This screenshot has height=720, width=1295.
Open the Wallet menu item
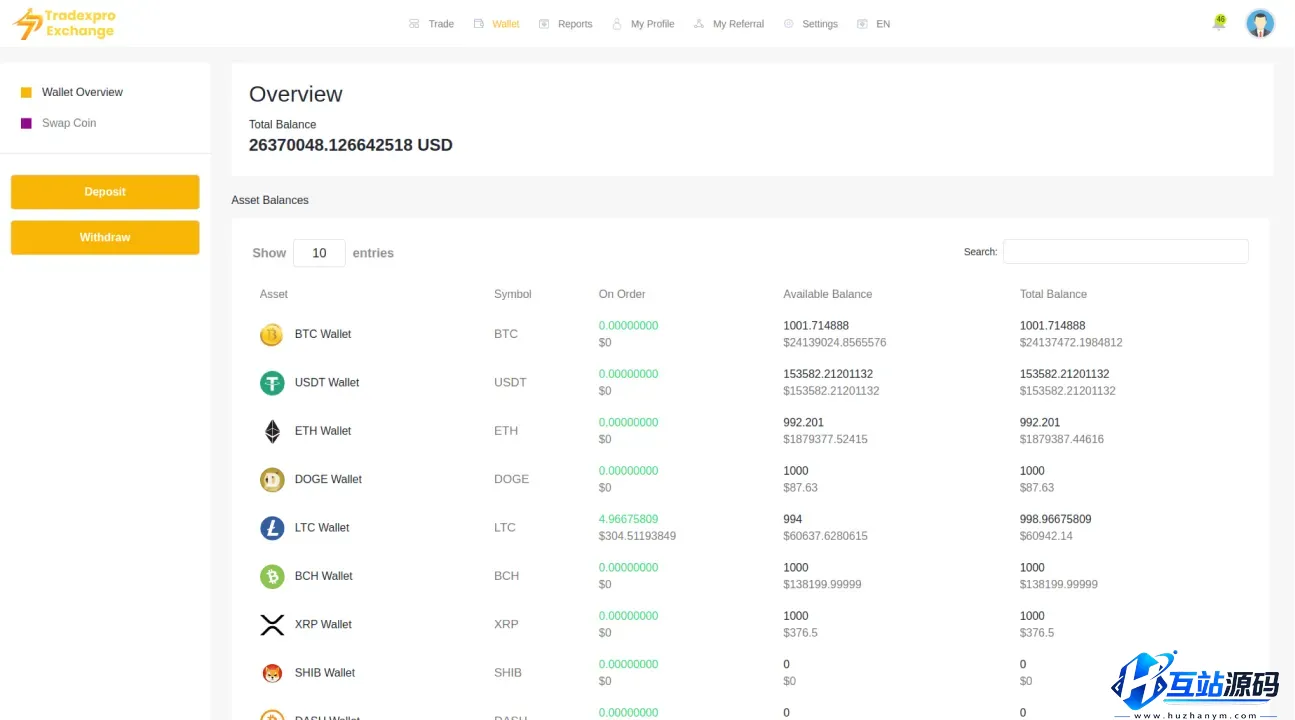pyautogui.click(x=506, y=24)
